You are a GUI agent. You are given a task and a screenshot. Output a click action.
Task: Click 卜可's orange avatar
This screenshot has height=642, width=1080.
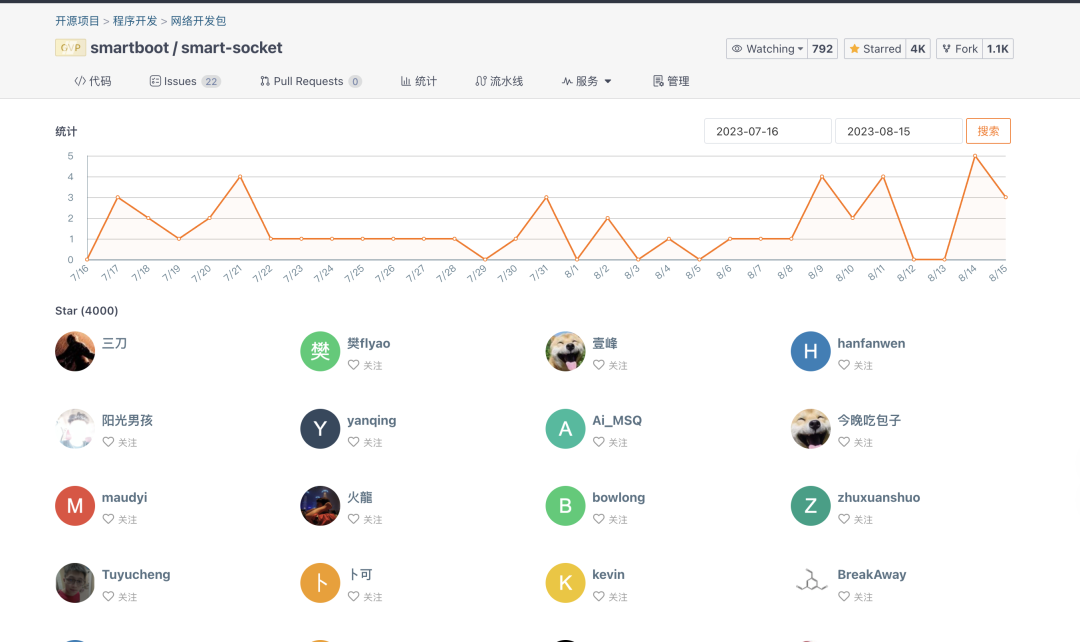(x=320, y=583)
